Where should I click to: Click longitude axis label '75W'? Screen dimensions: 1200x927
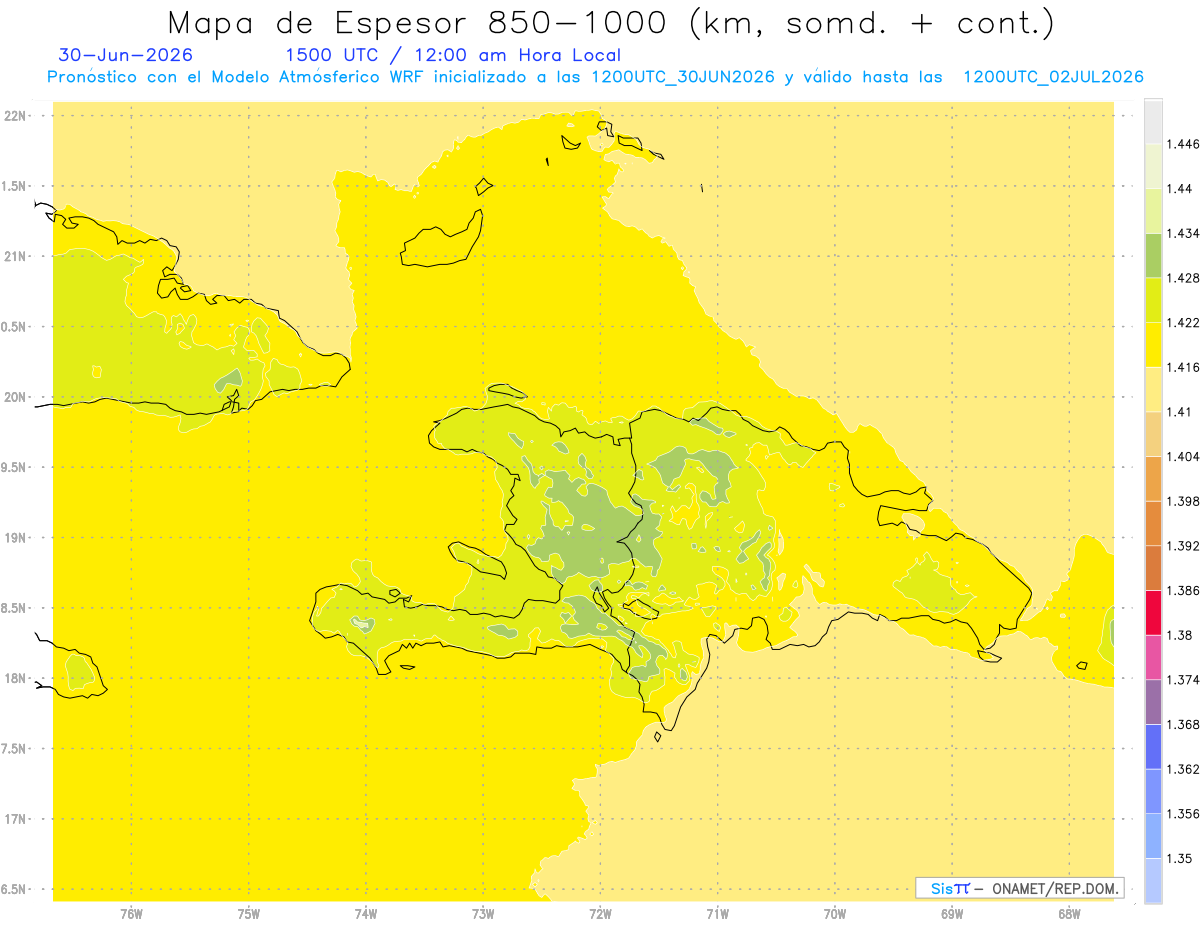click(249, 913)
